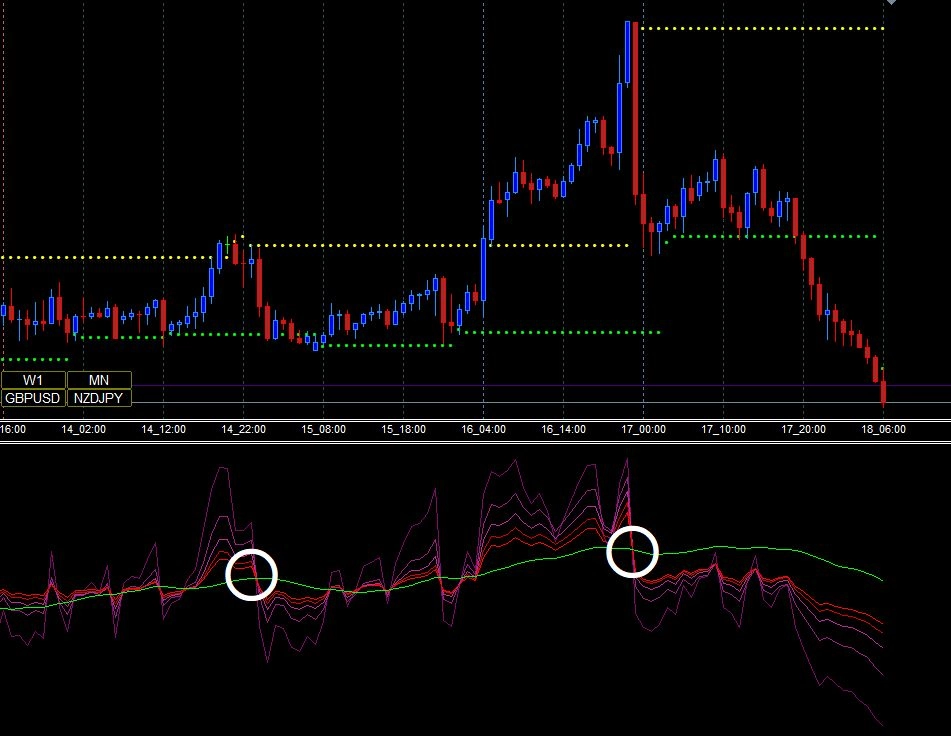This screenshot has width=951, height=736.
Task: Click the last red candle at far right
Action: (883, 392)
